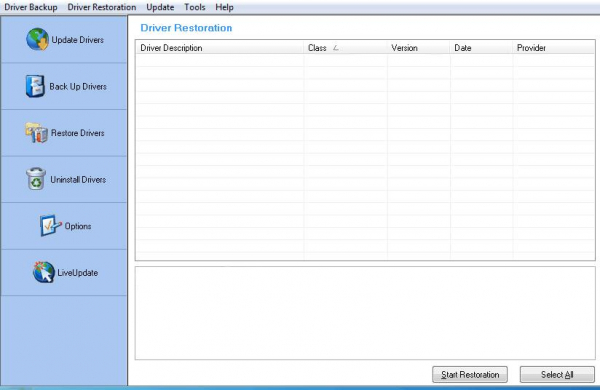Open the Driver Restoration menu
600x390 pixels.
pos(102,7)
